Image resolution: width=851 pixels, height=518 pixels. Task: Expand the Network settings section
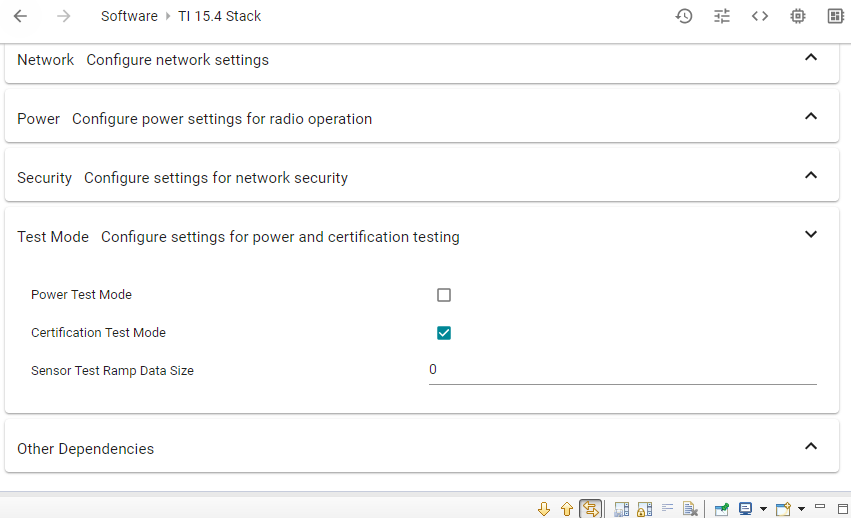click(811, 57)
